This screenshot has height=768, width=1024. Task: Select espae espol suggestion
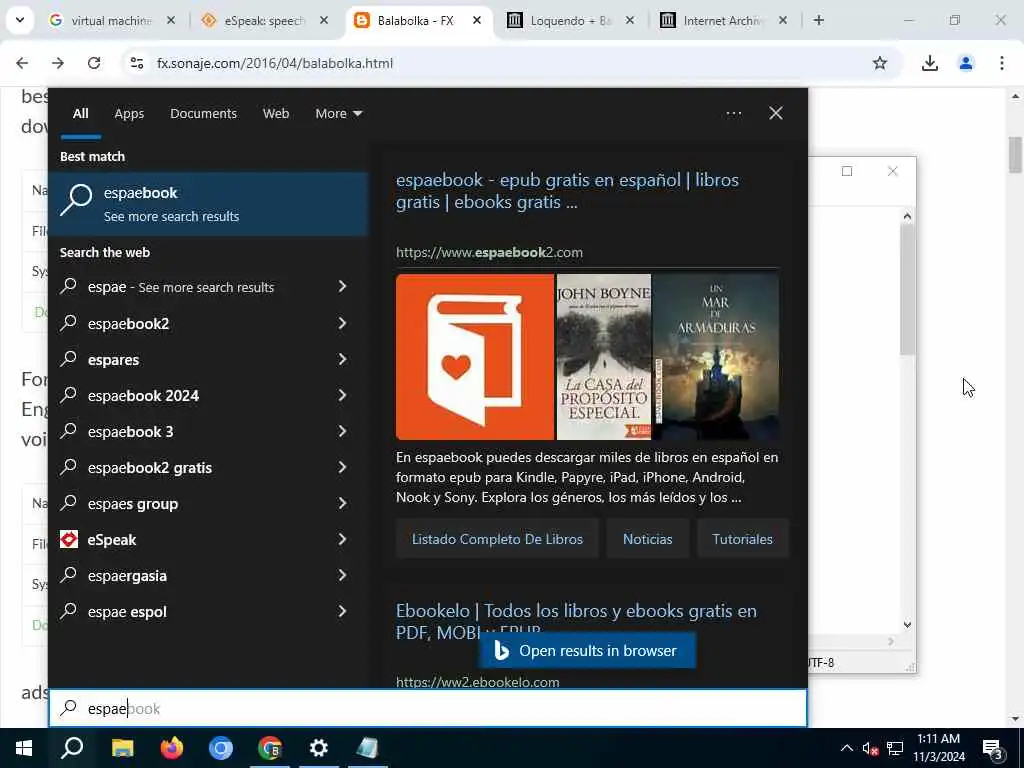(208, 611)
